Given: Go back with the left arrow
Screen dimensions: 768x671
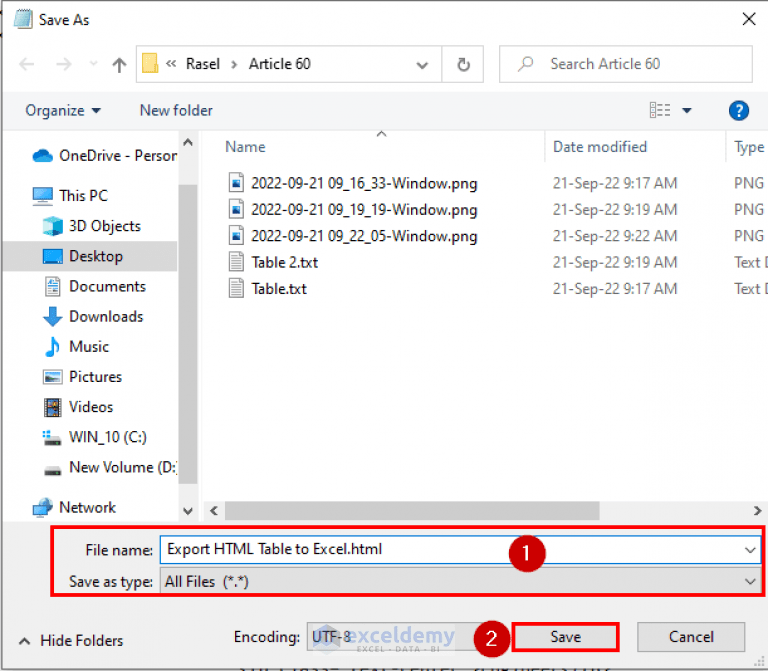Looking at the screenshot, I should point(26,64).
